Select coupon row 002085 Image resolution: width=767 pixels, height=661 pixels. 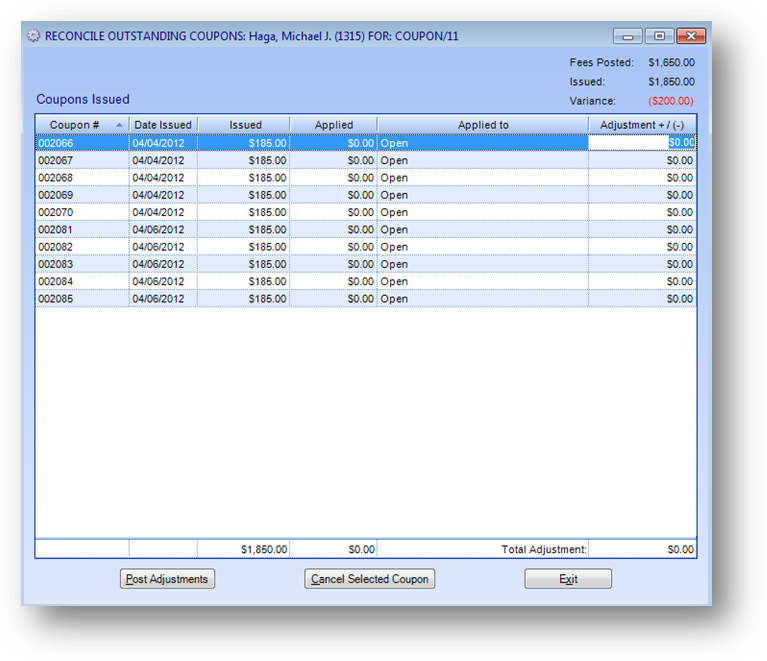tap(365, 298)
